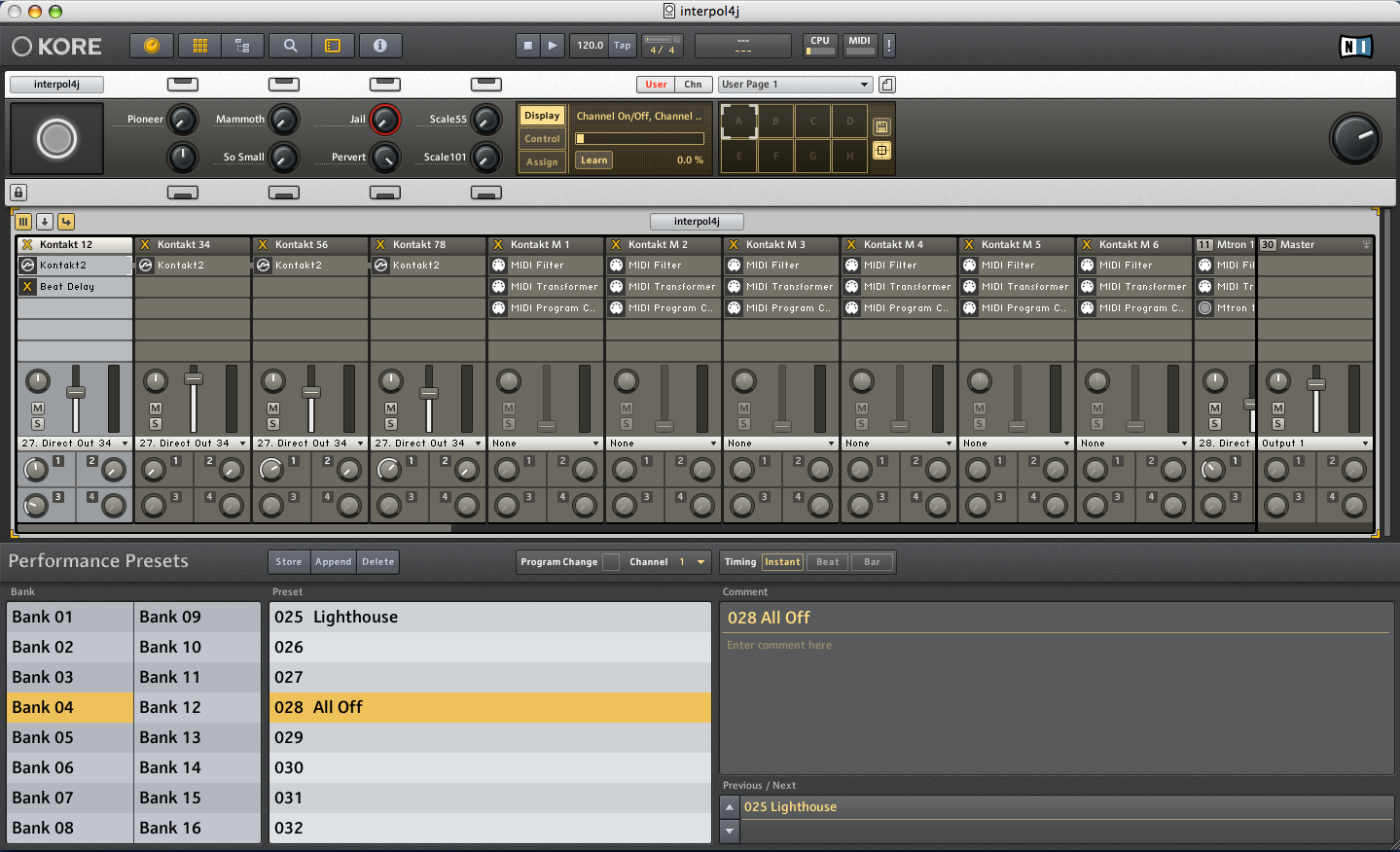Solo the Kontakt 12 channel
The height and width of the screenshot is (852, 1400).
click(38, 424)
